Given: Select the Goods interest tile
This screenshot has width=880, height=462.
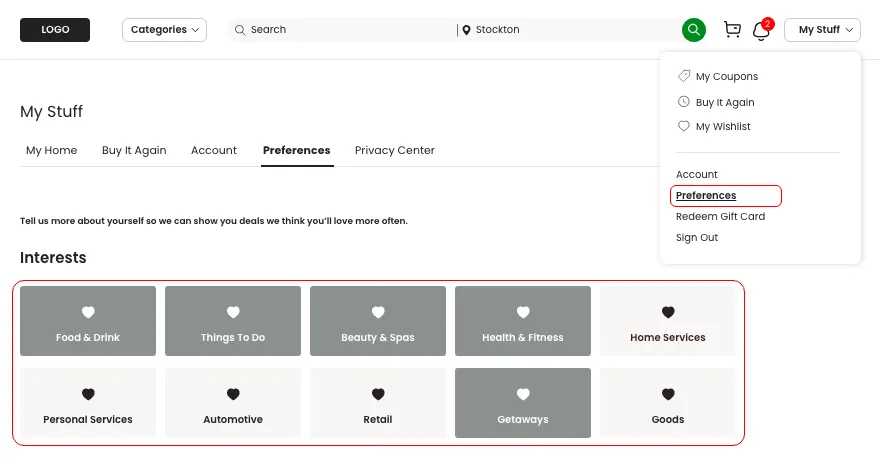Looking at the screenshot, I should coord(668,403).
